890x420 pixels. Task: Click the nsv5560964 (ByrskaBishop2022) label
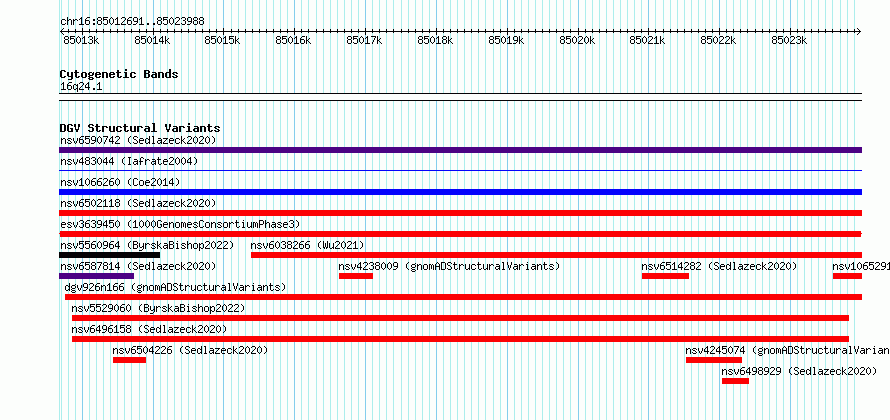pyautogui.click(x=147, y=245)
